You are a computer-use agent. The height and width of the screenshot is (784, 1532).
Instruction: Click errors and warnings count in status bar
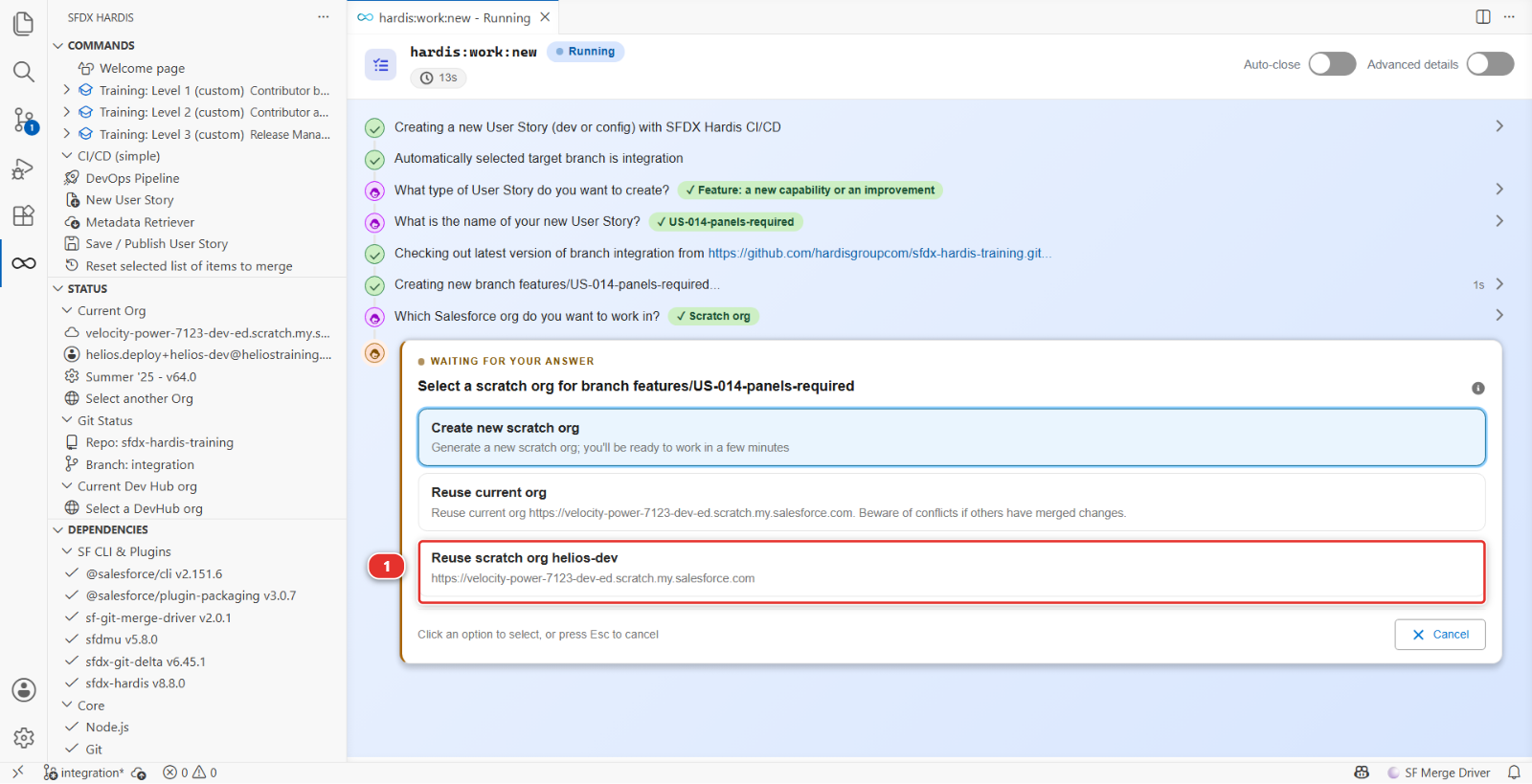(x=190, y=773)
